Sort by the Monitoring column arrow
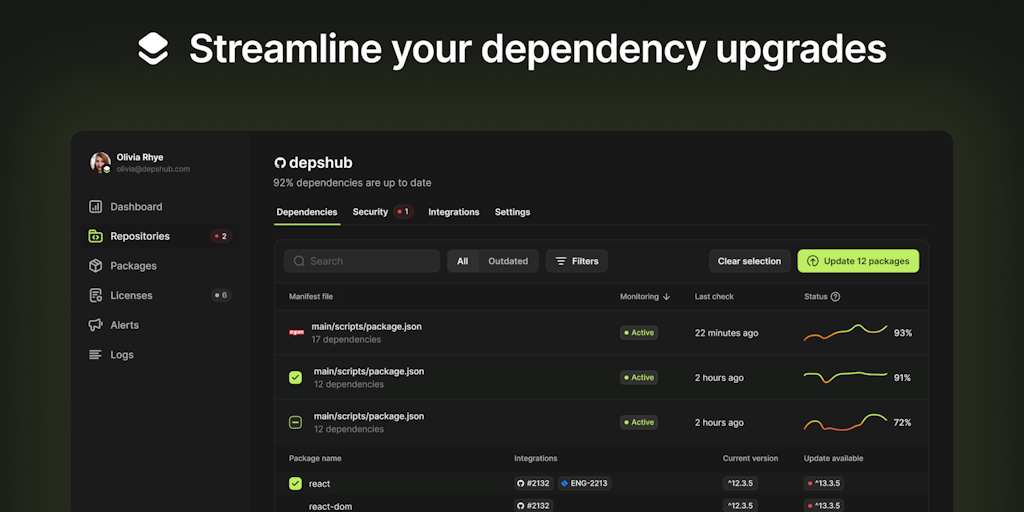This screenshot has width=1024, height=512. tap(667, 297)
